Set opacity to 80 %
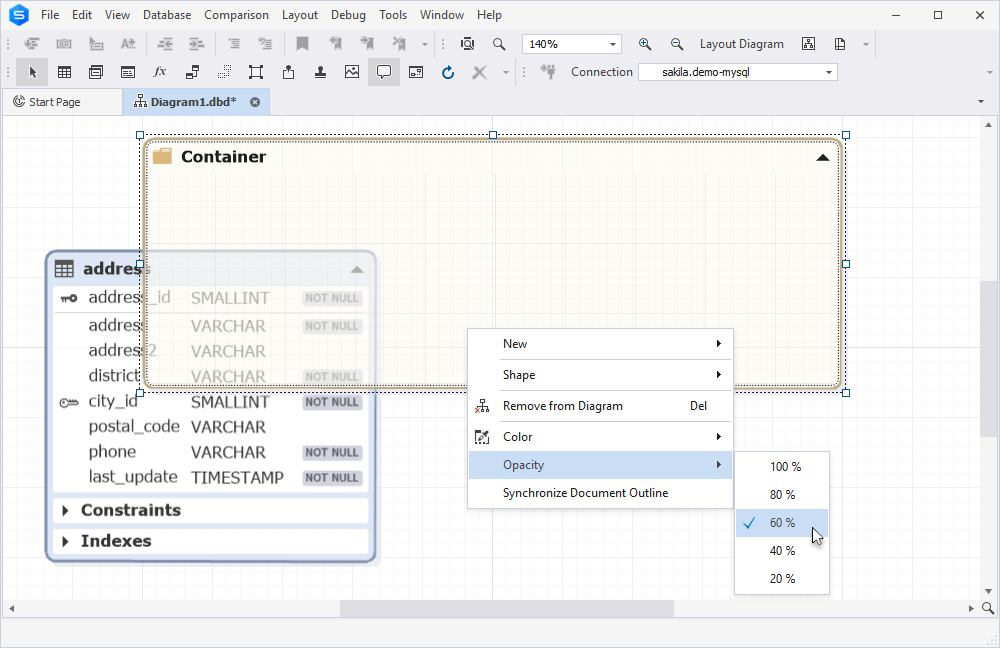Viewport: 1000px width, 648px height. coord(782,495)
